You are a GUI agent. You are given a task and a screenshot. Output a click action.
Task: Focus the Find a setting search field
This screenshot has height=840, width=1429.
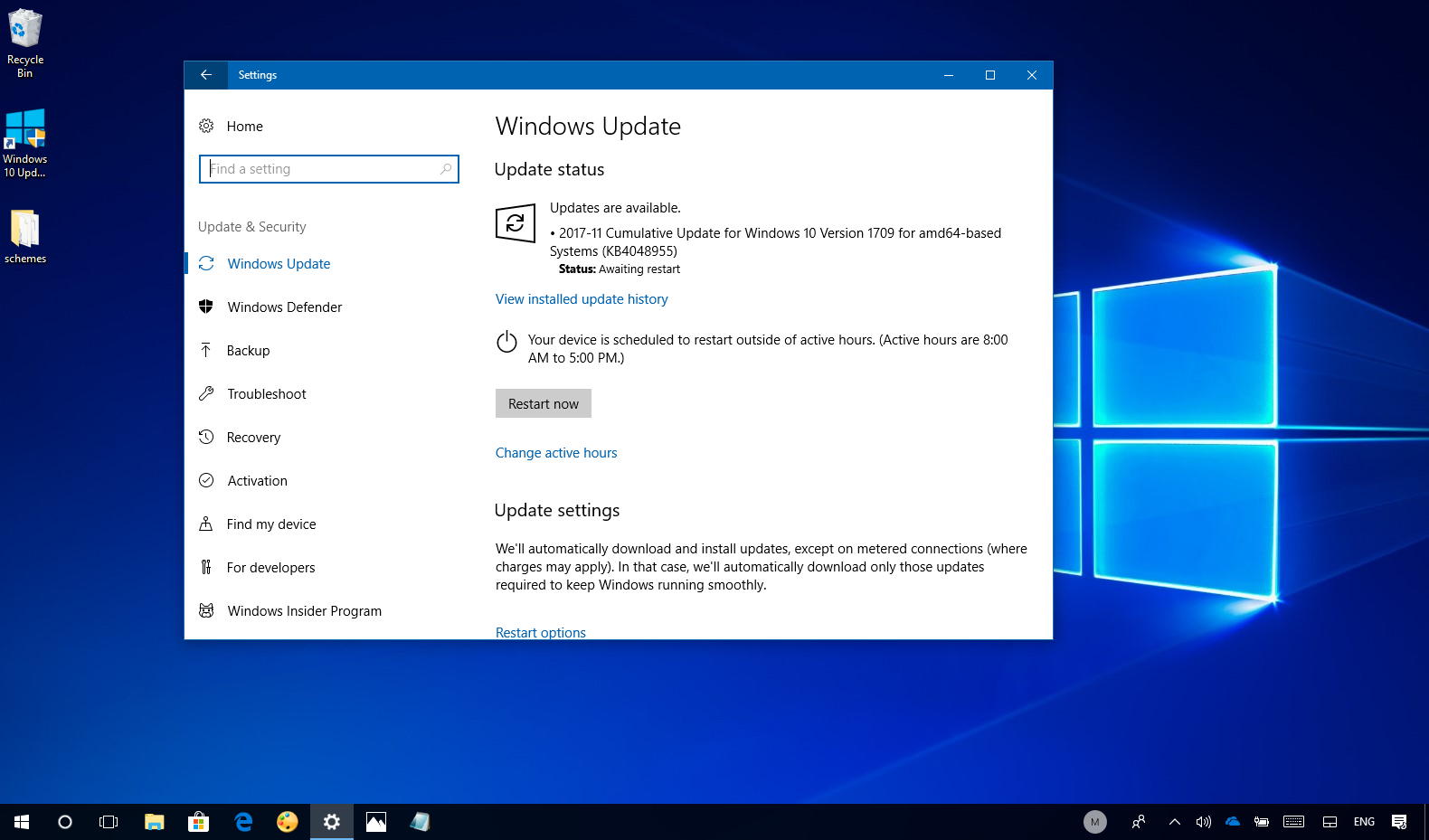tap(329, 169)
